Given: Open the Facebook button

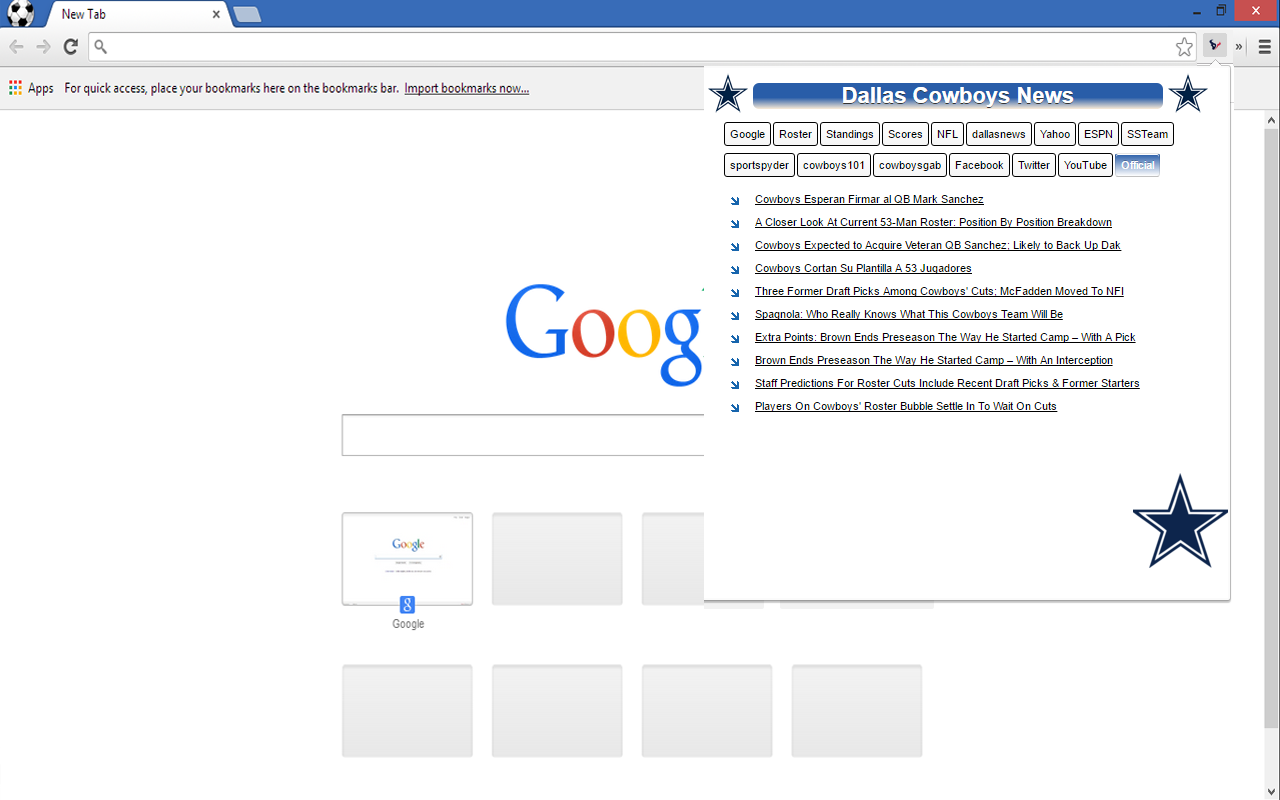Looking at the screenshot, I should 979,165.
